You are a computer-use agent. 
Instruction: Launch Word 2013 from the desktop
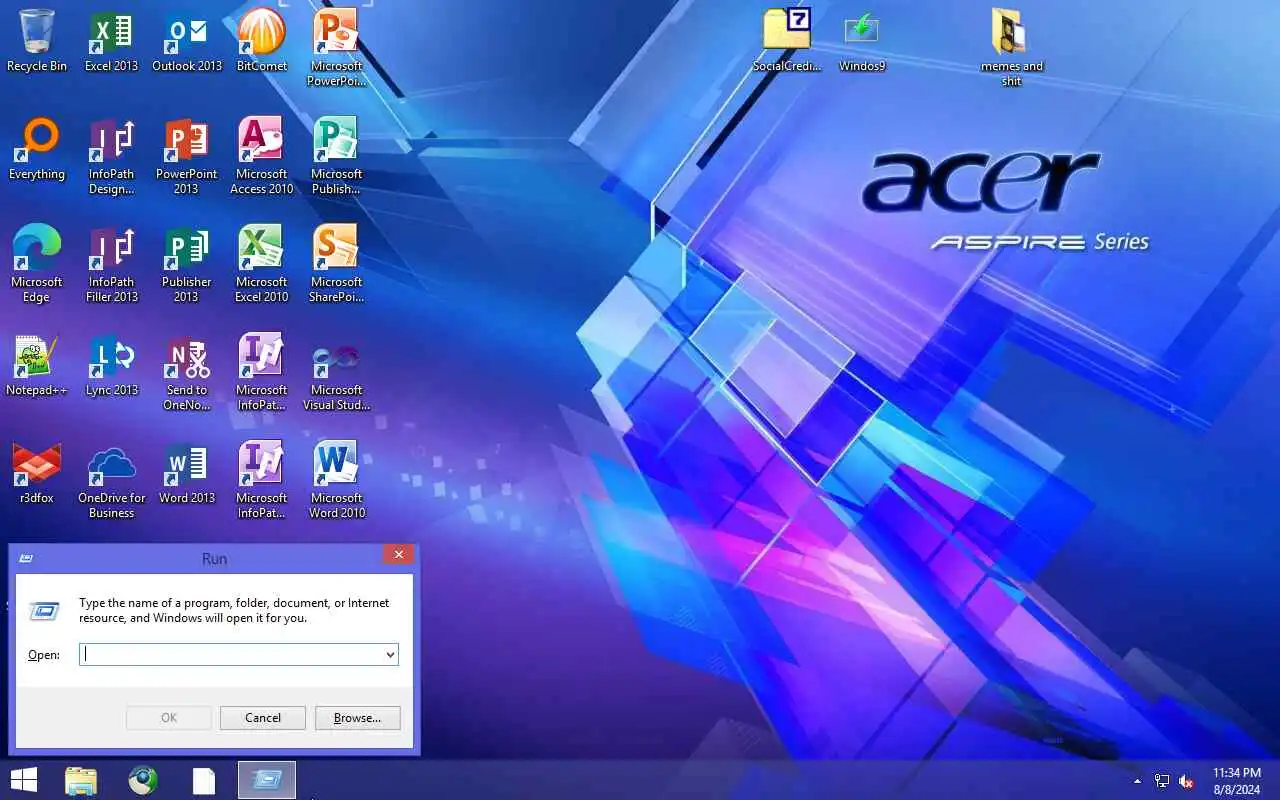click(x=187, y=472)
